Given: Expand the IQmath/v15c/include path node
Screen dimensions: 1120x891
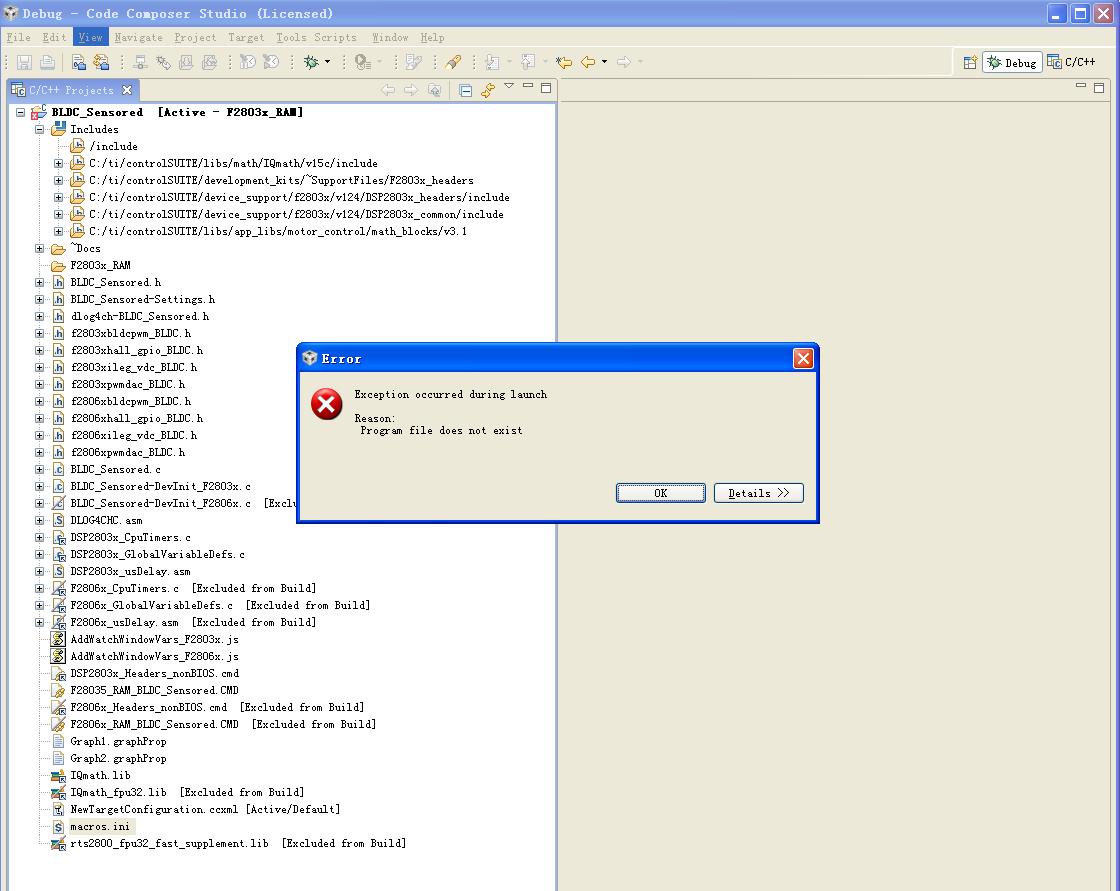Looking at the screenshot, I should tap(59, 164).
